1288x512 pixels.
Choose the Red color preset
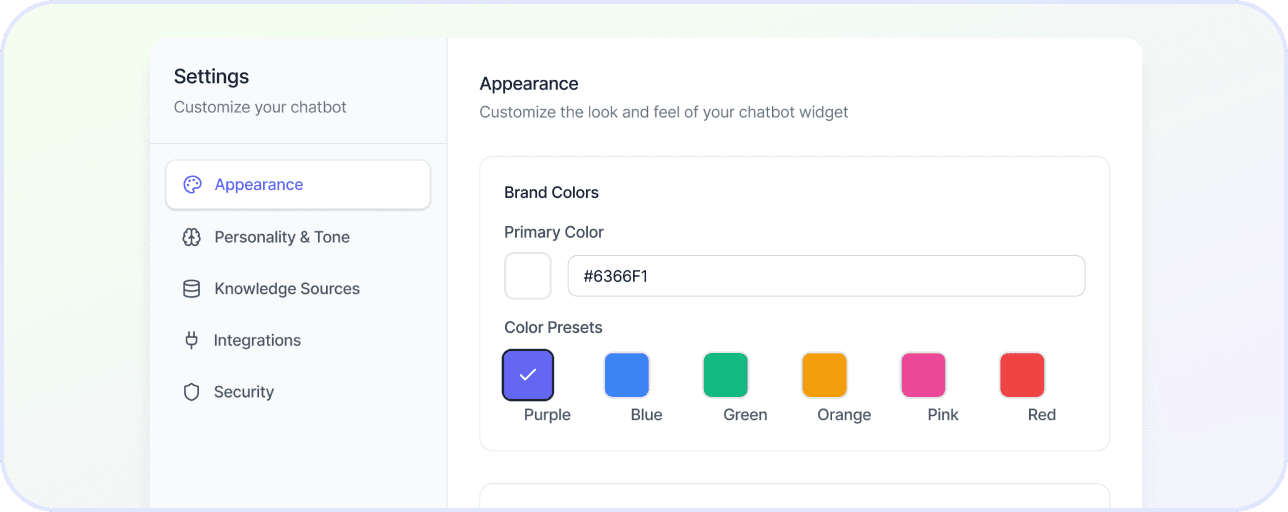point(1023,375)
